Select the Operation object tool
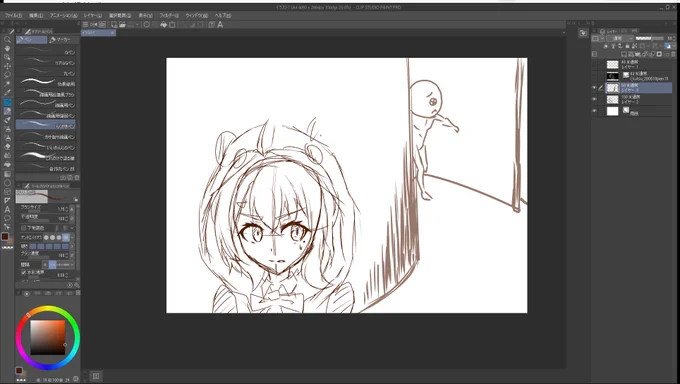 pyautogui.click(x=7, y=57)
